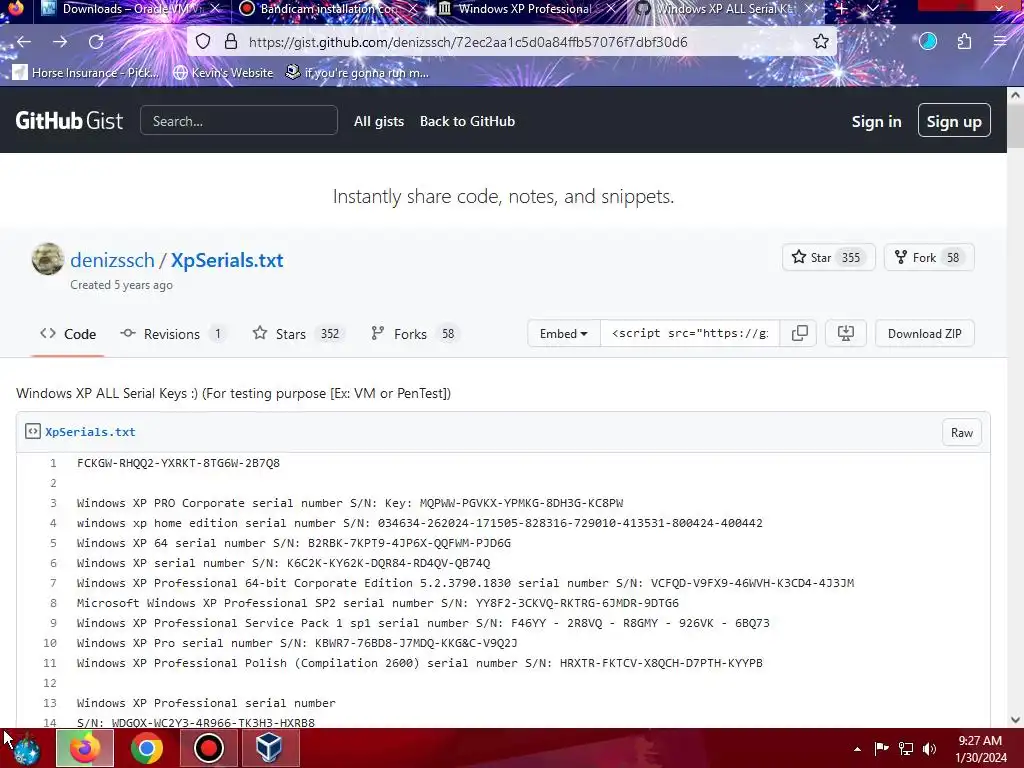The width and height of the screenshot is (1024, 768).
Task: Open VirtualBox from the taskbar
Action: point(270,748)
